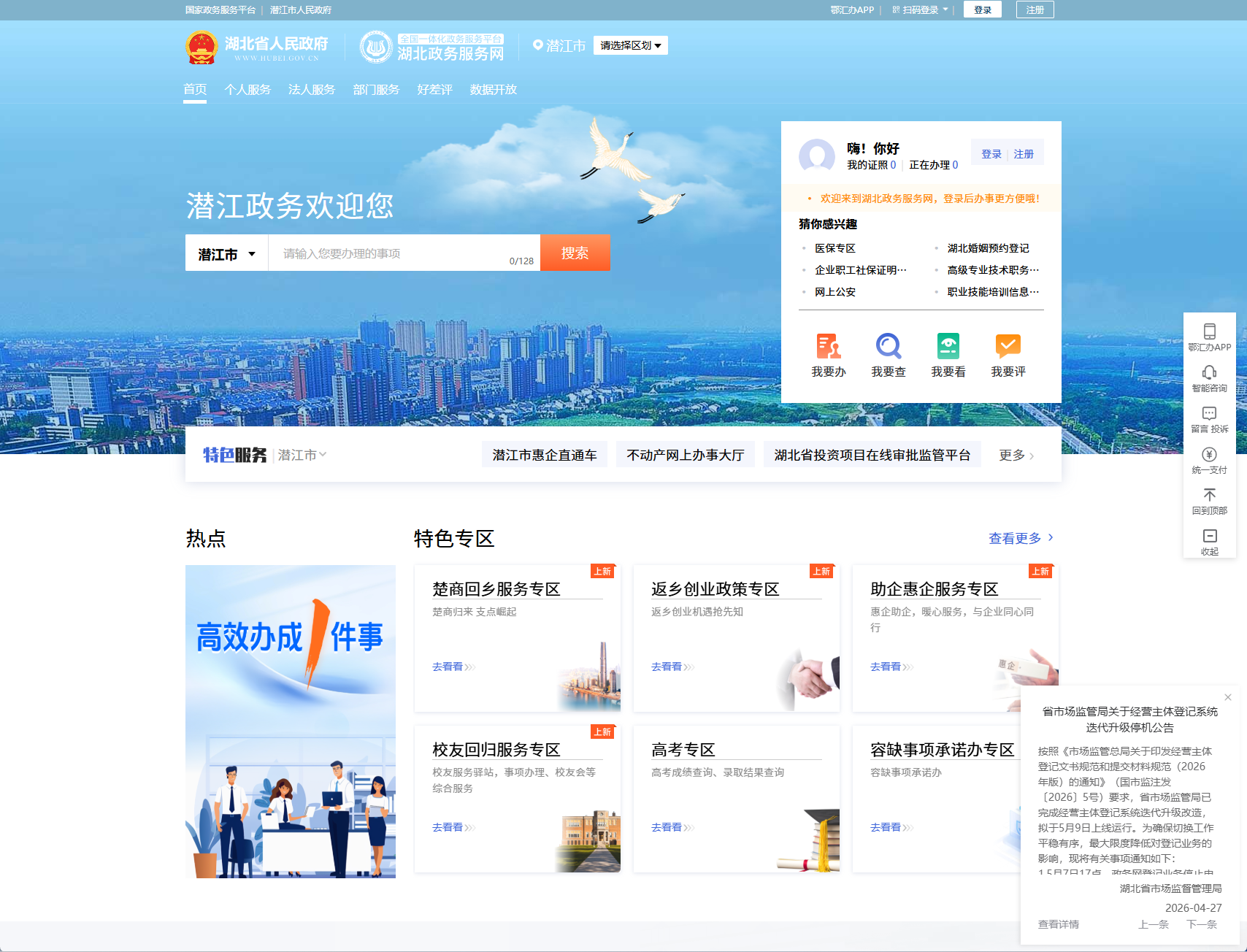This screenshot has width=1247, height=952.
Task: Open the 部门服务 tab
Action: [376, 89]
